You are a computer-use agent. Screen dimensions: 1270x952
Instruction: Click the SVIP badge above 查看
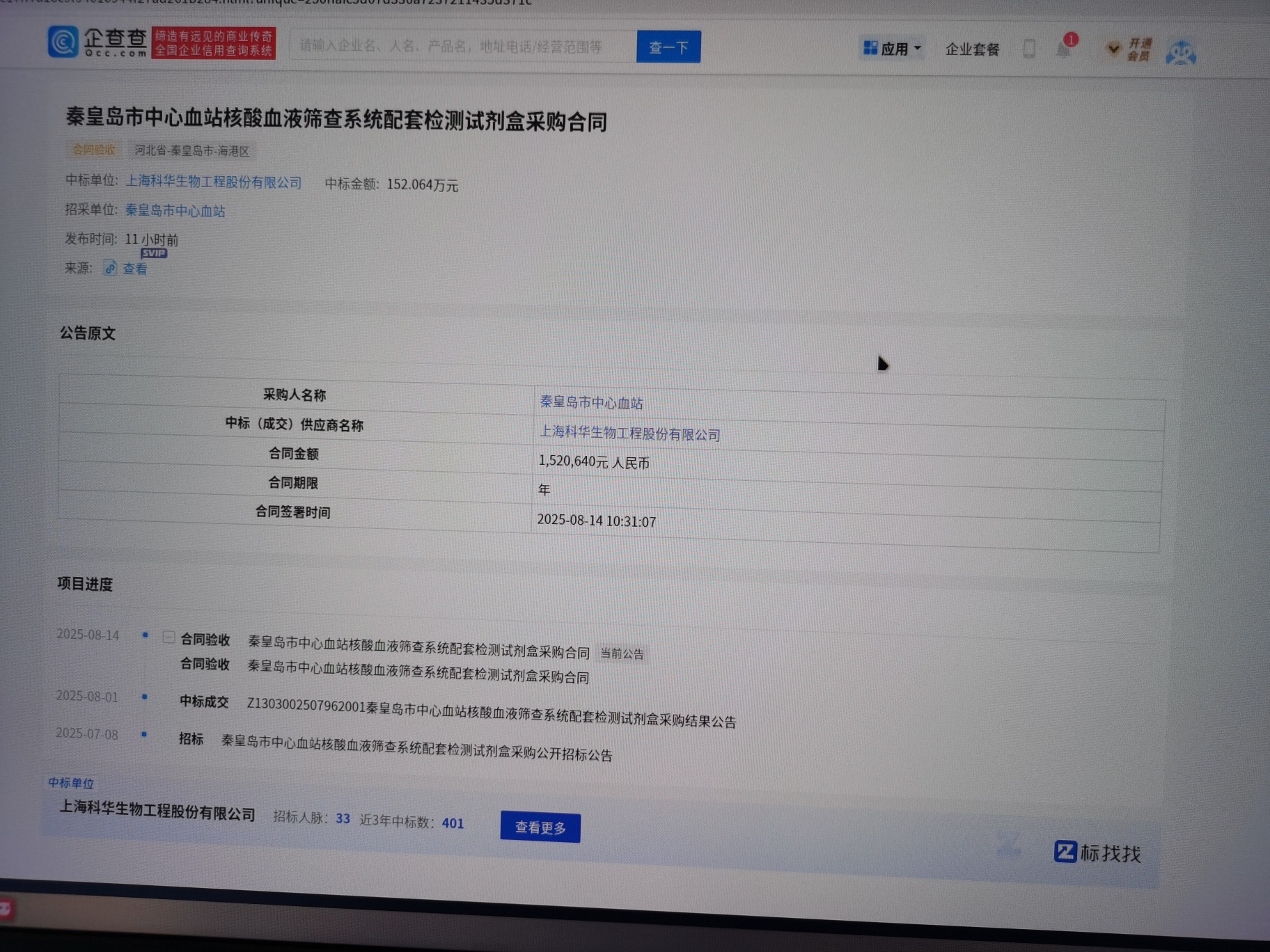[x=154, y=253]
